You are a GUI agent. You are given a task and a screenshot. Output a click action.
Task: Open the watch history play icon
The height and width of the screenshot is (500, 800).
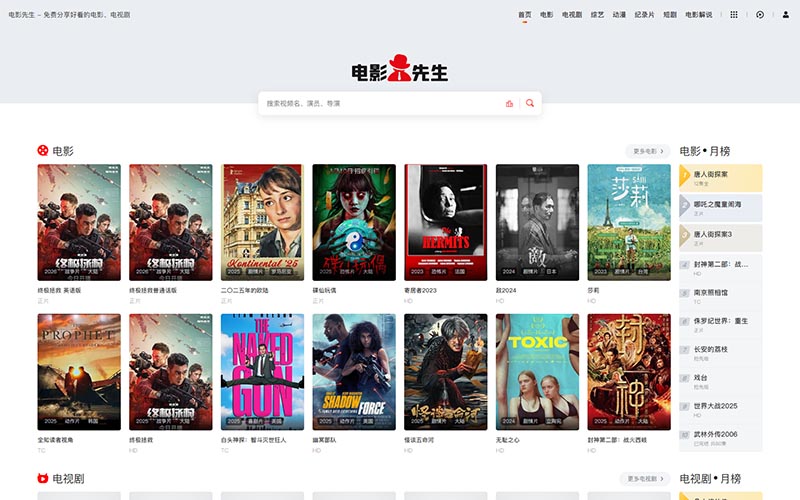coord(760,15)
